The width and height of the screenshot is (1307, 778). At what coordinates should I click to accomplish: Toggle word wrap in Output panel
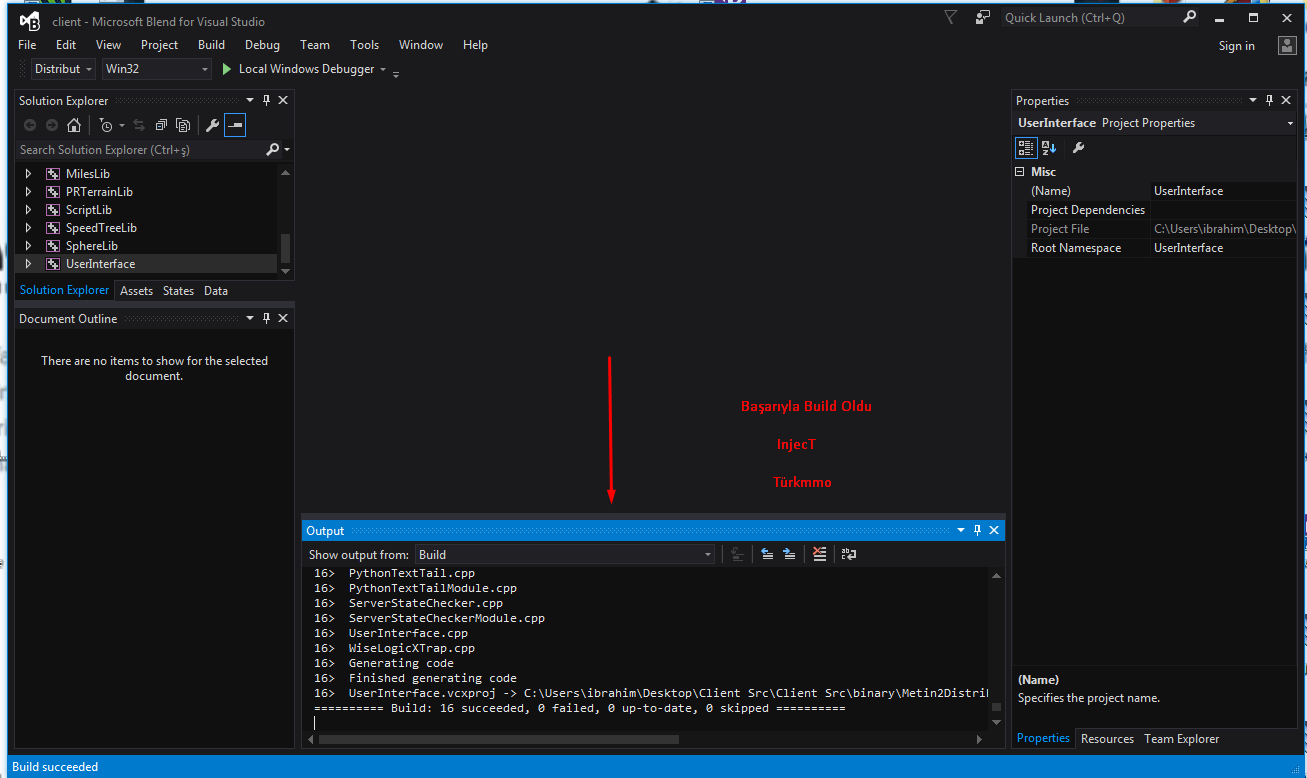point(849,554)
